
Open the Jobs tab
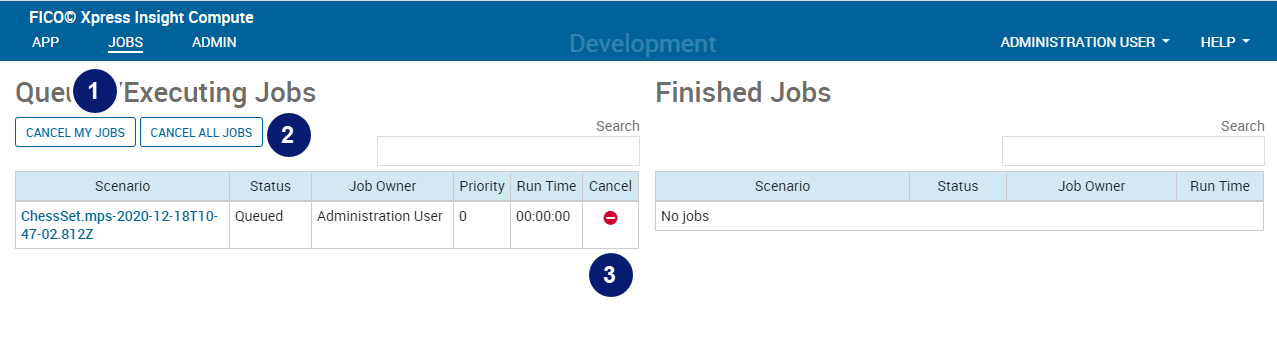(x=125, y=42)
